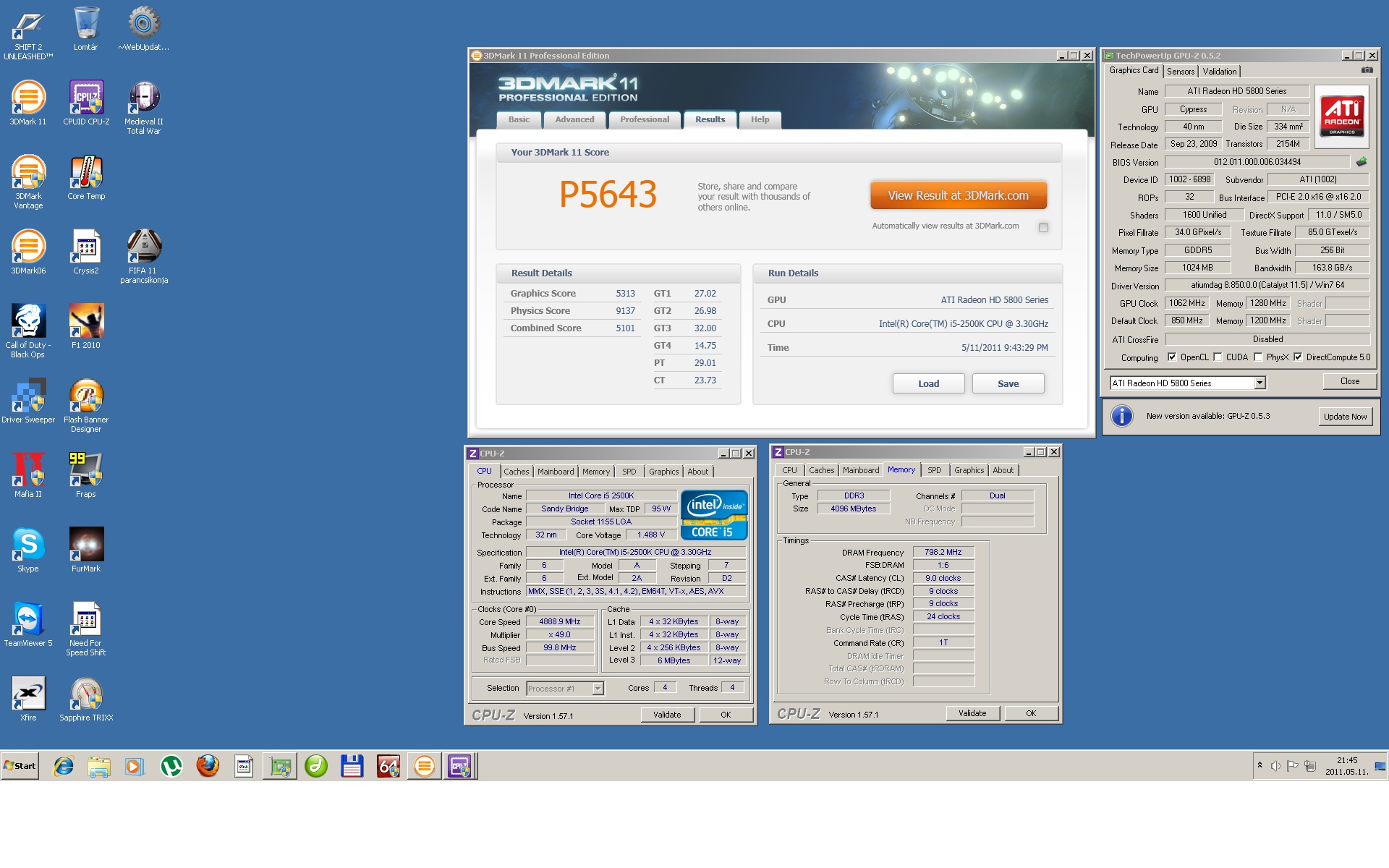Open the TeamViewer 5 desktop shortcut

(28, 625)
